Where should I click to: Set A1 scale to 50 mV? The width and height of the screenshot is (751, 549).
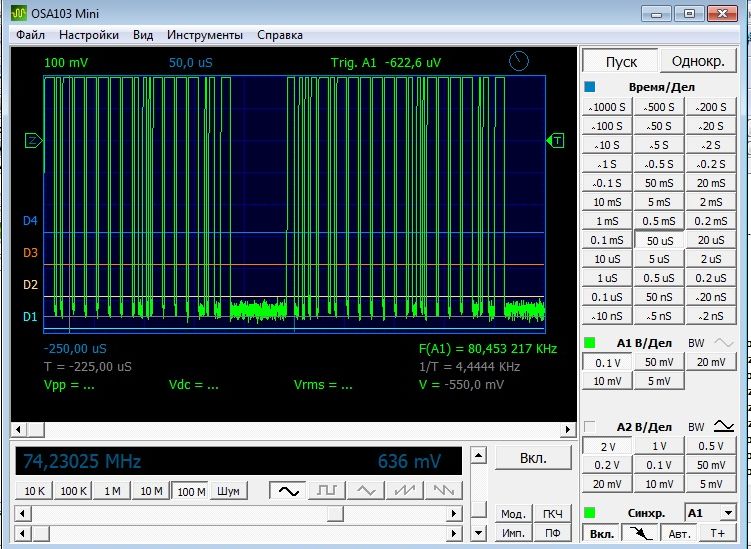pos(660,362)
